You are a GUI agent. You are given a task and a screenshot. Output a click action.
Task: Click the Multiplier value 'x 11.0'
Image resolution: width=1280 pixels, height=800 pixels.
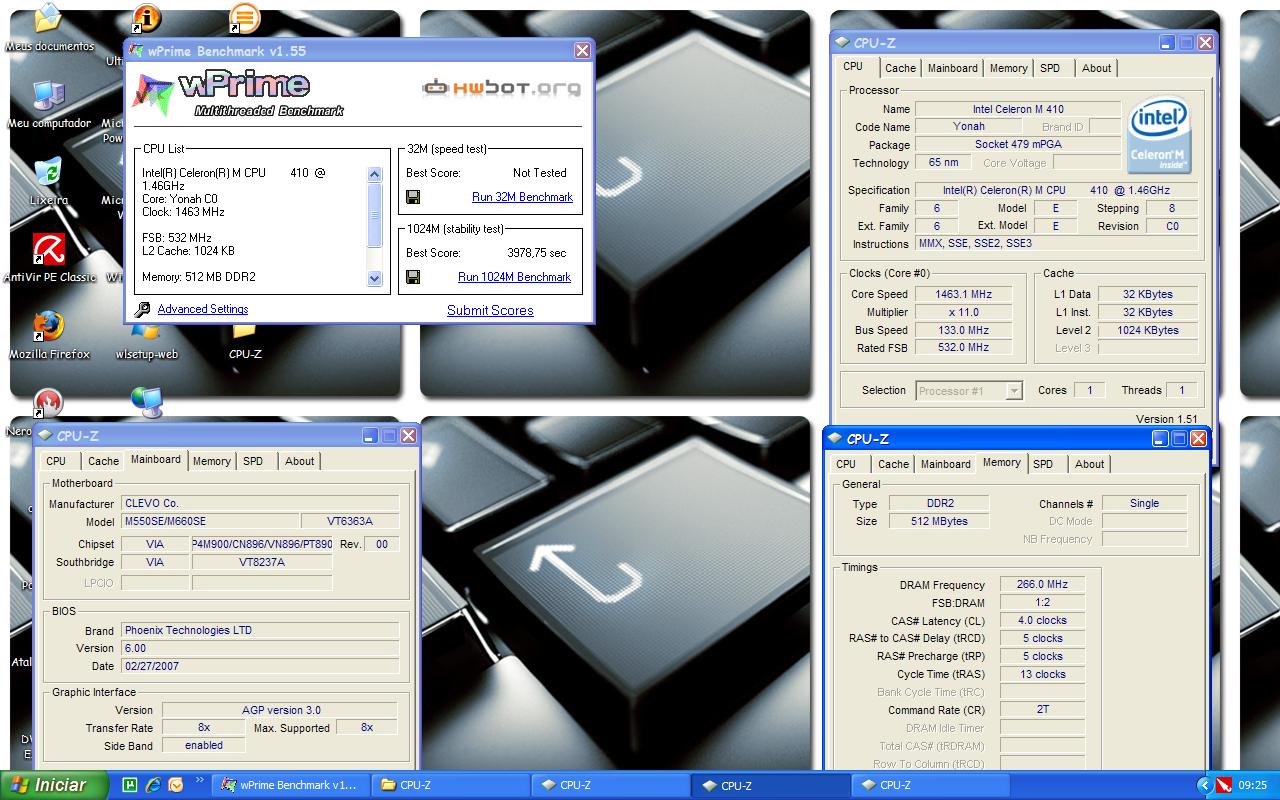[964, 312]
